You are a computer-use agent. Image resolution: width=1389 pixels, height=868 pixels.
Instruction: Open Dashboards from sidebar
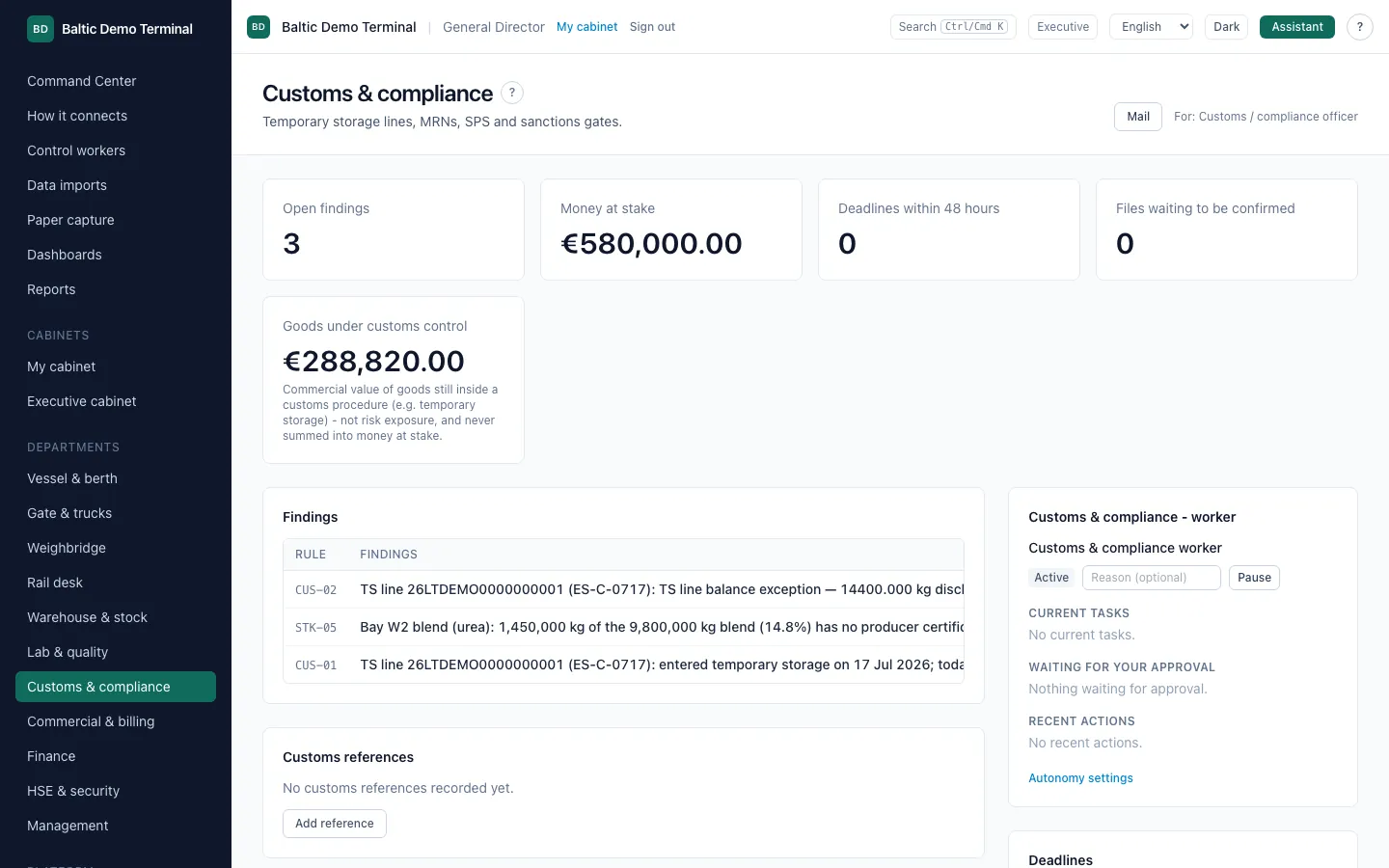pos(116,255)
